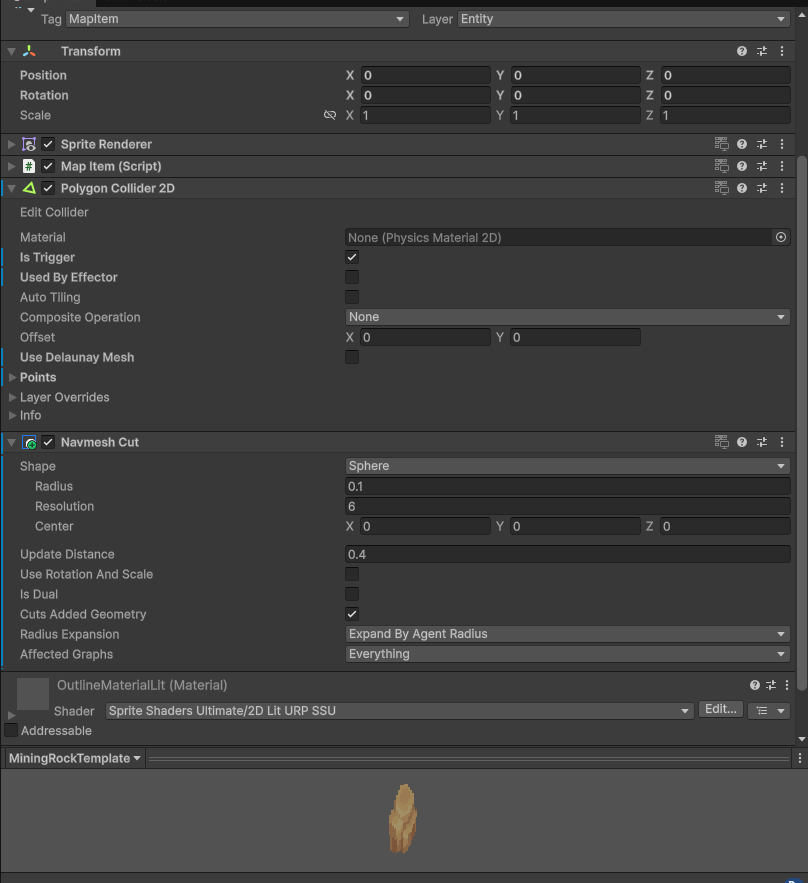Open Transform component preset selector icon
The image size is (808, 883).
coord(762,51)
